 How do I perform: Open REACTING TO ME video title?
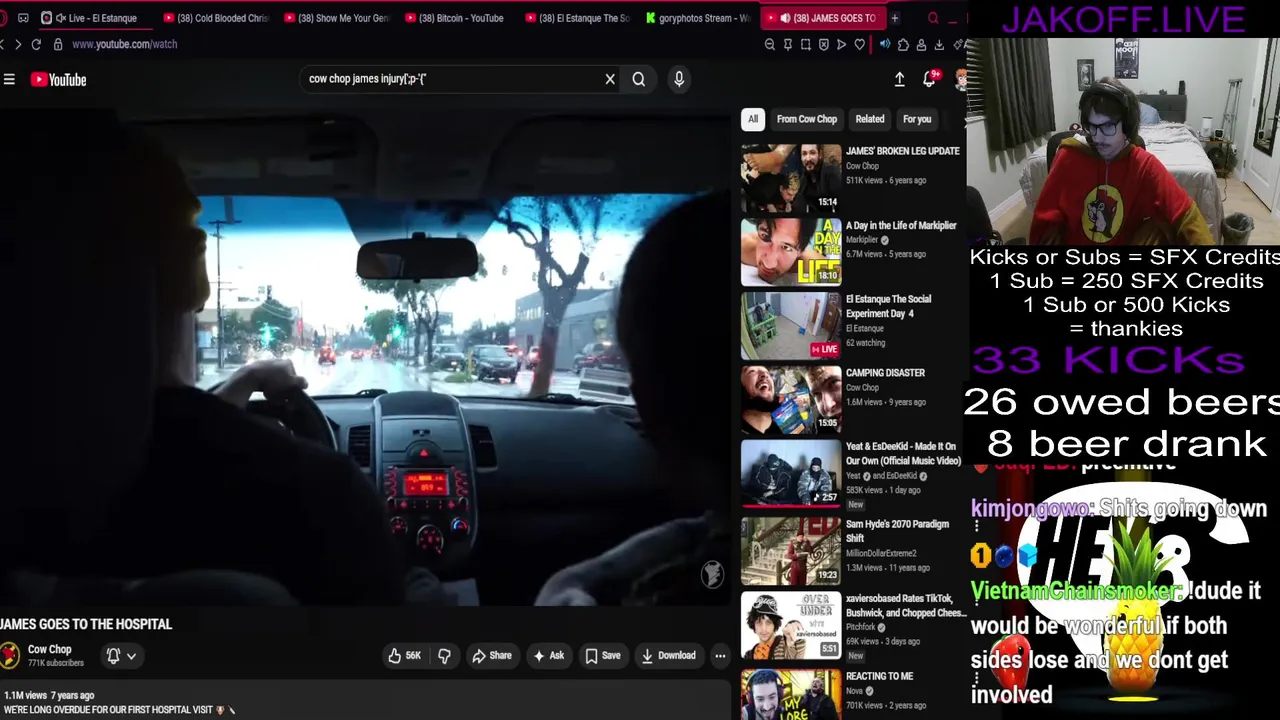pos(879,676)
